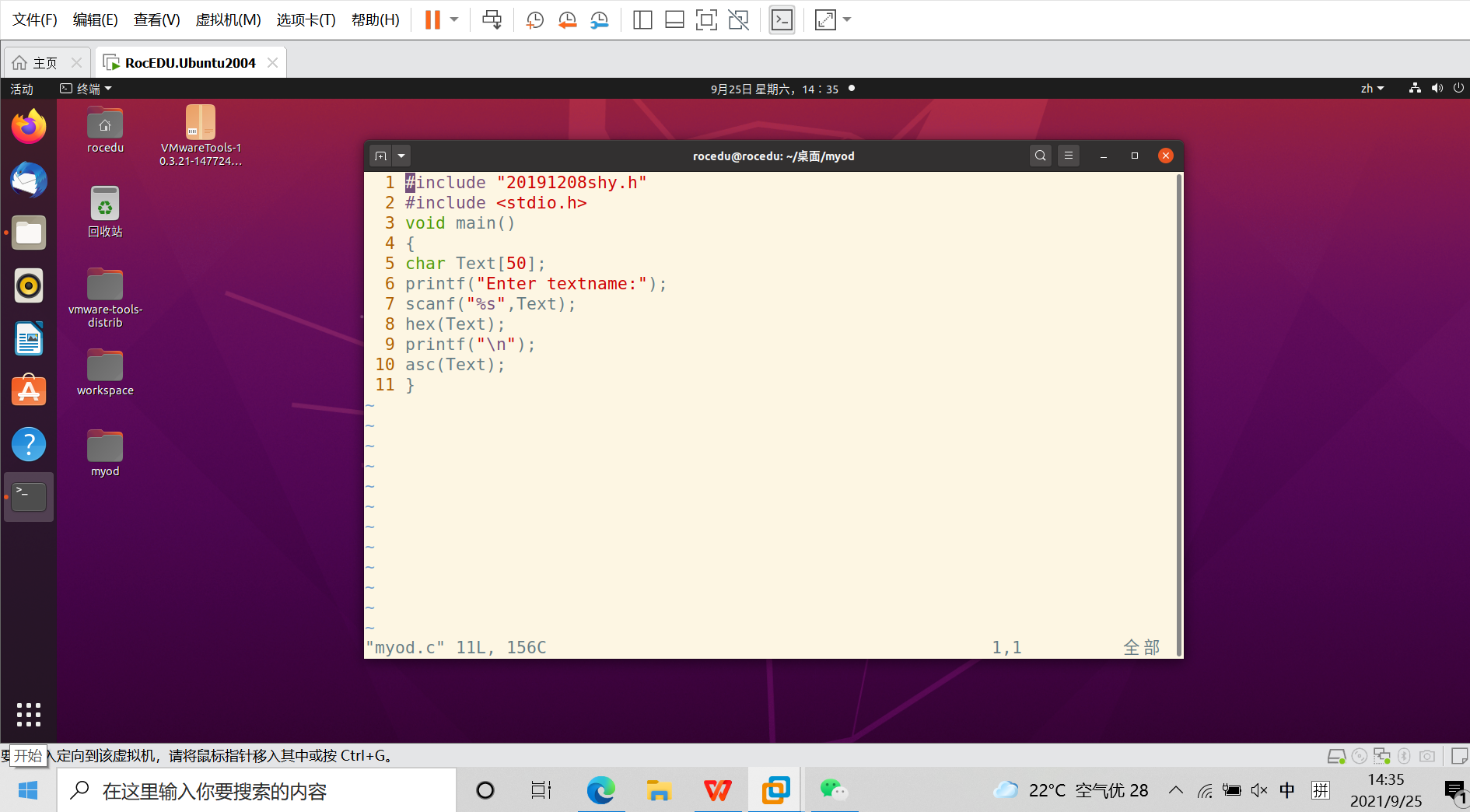Launch Thunderbird mail from the dock
Screen dimensions: 1470x812
coord(29,180)
